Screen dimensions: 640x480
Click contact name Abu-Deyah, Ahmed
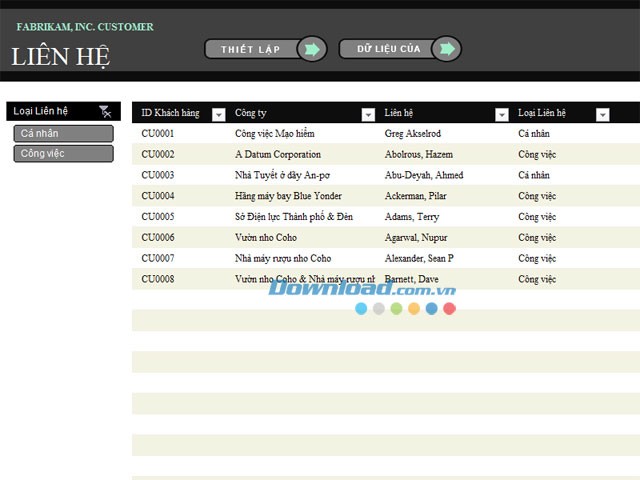pos(424,175)
